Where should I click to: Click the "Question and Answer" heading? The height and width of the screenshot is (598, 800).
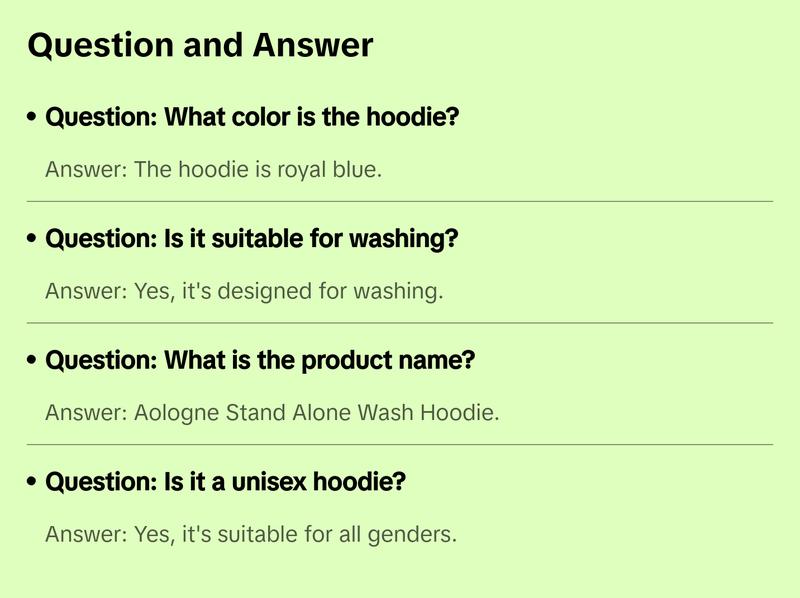coord(200,45)
